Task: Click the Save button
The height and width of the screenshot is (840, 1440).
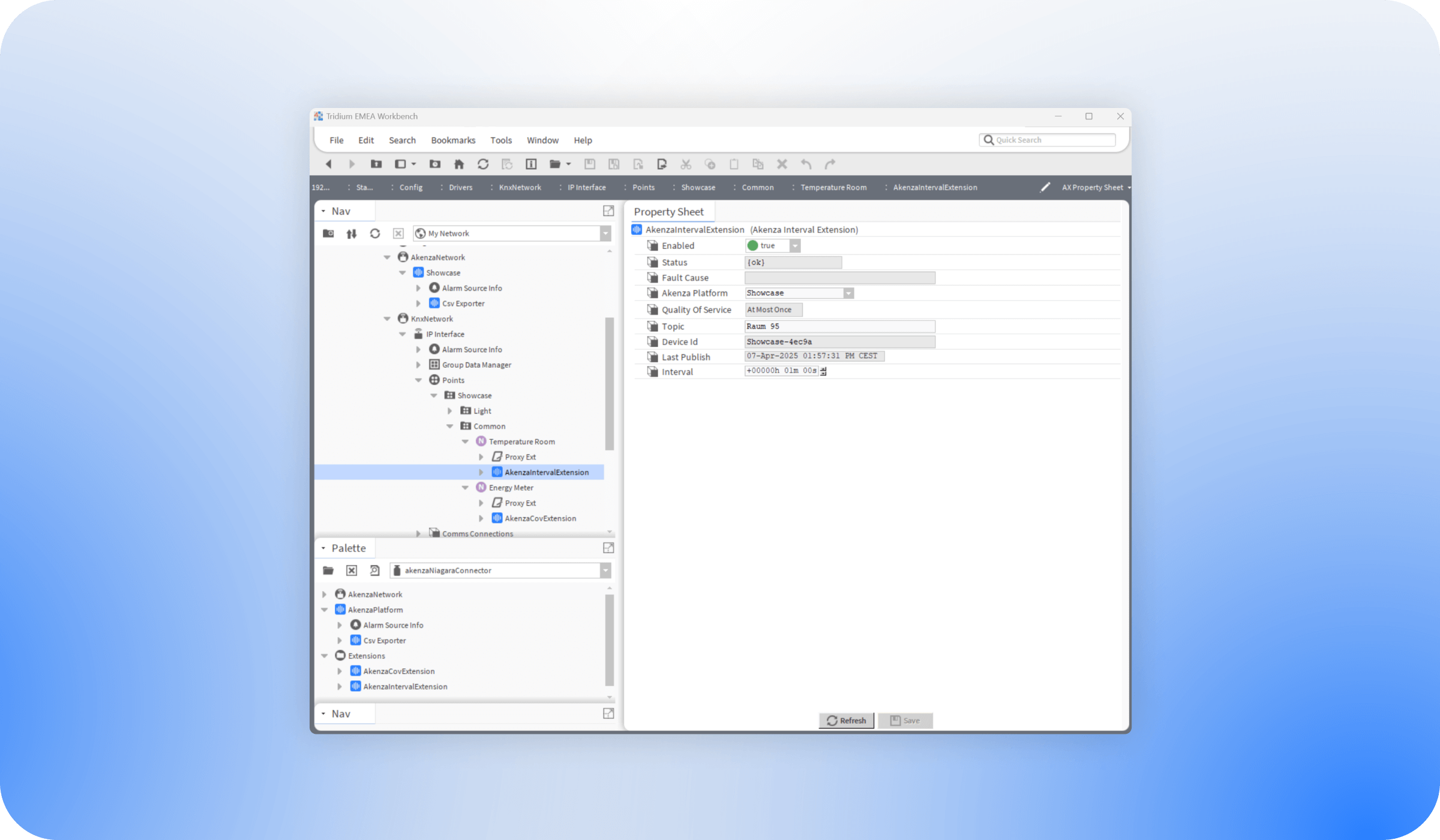Action: pos(905,721)
